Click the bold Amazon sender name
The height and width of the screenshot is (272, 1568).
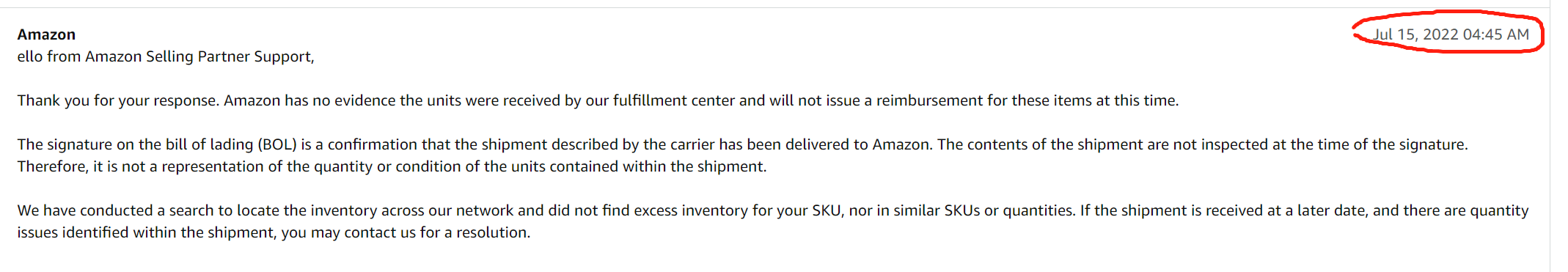coord(46,34)
